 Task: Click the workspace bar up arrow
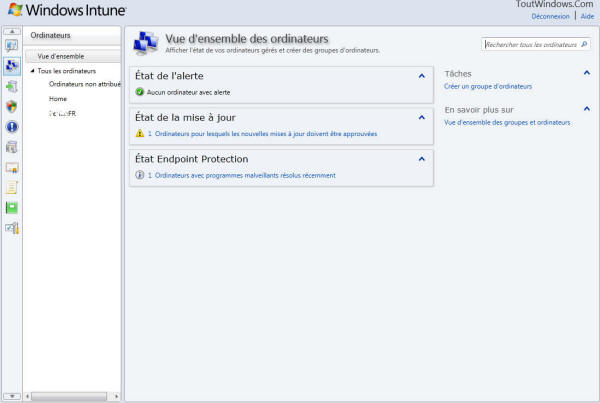point(12,31)
